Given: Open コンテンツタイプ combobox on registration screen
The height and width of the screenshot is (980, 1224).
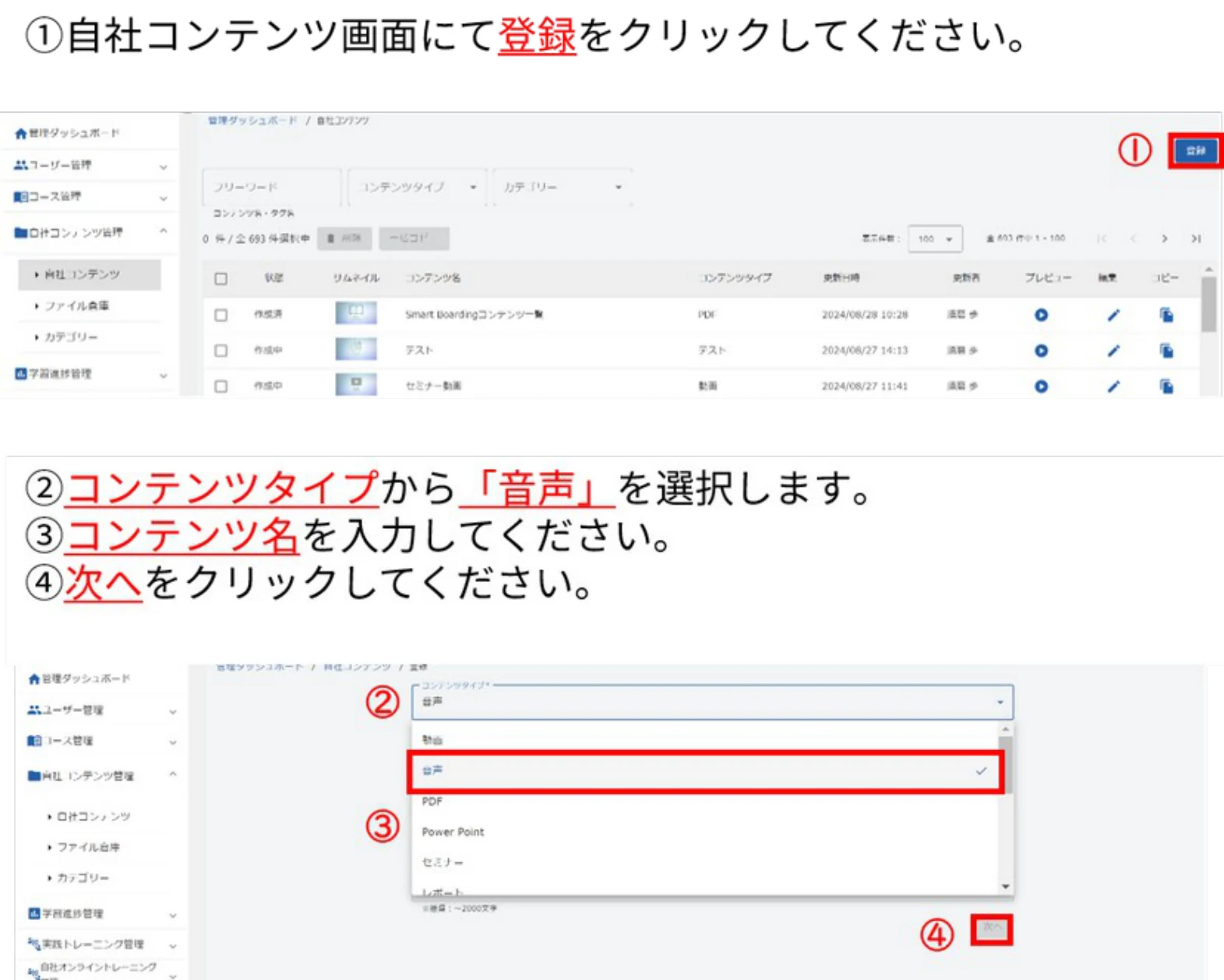Looking at the screenshot, I should [x=712, y=702].
